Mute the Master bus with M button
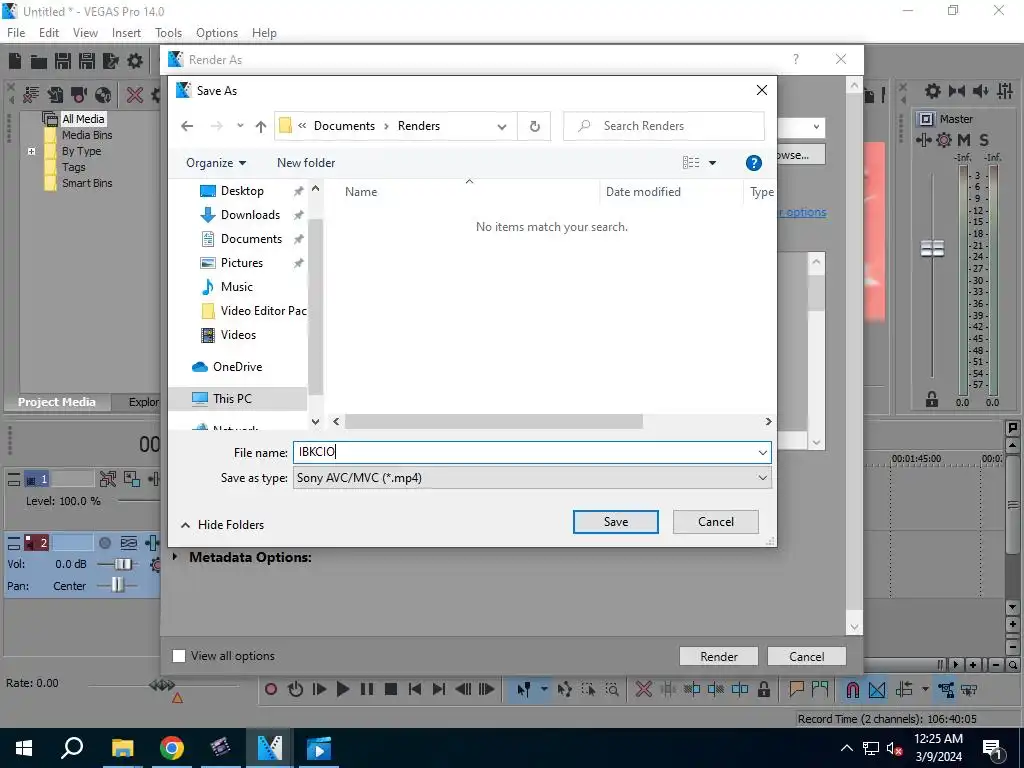1024x768 pixels. coord(963,140)
